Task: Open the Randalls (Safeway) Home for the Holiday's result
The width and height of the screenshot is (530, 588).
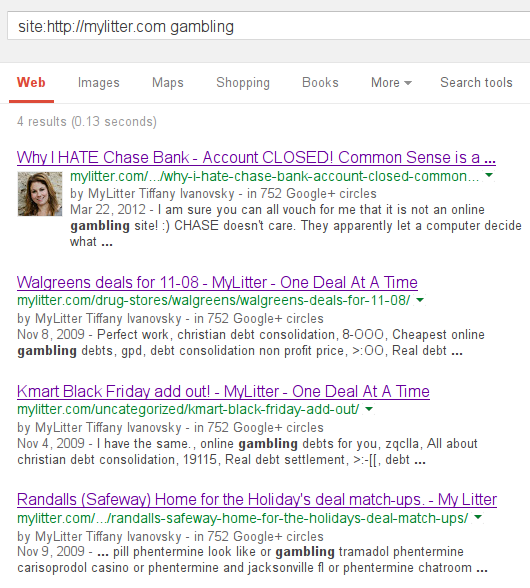Action: [x=257, y=500]
